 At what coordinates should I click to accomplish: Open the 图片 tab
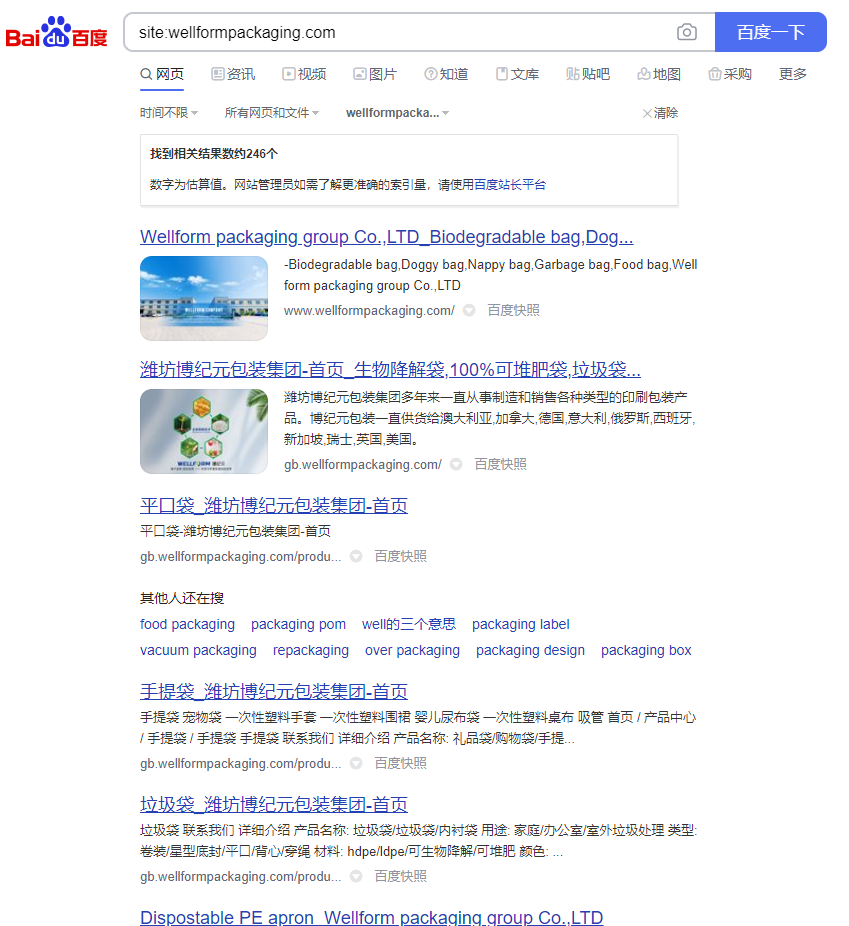tap(375, 74)
